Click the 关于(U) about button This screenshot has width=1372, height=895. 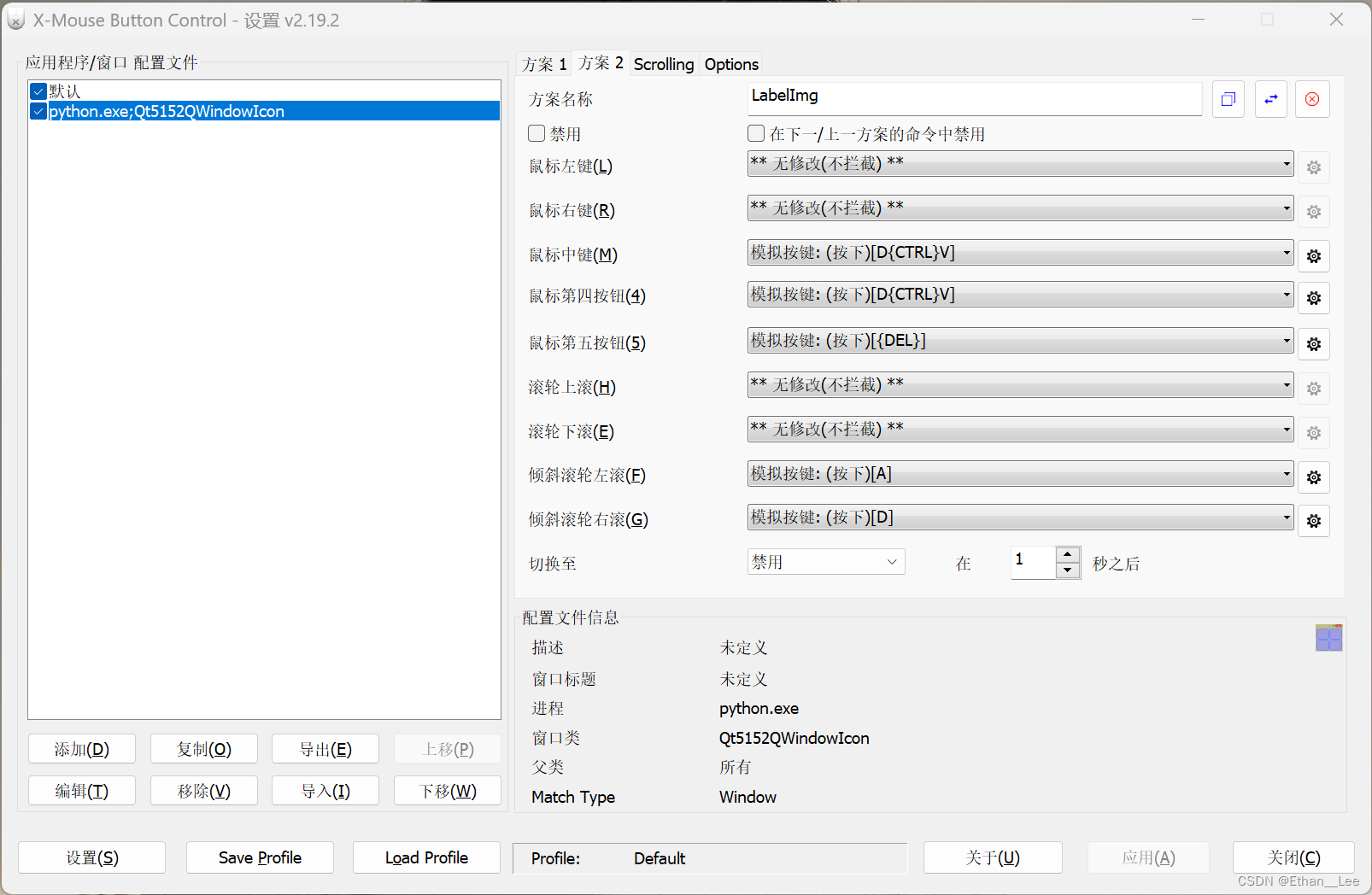(x=993, y=857)
